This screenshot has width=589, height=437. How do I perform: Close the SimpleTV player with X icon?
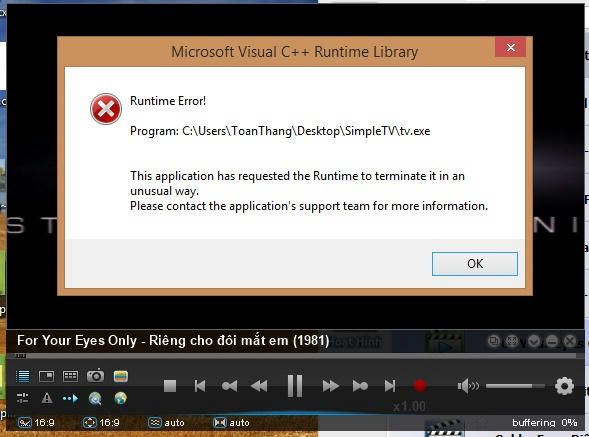tap(570, 341)
